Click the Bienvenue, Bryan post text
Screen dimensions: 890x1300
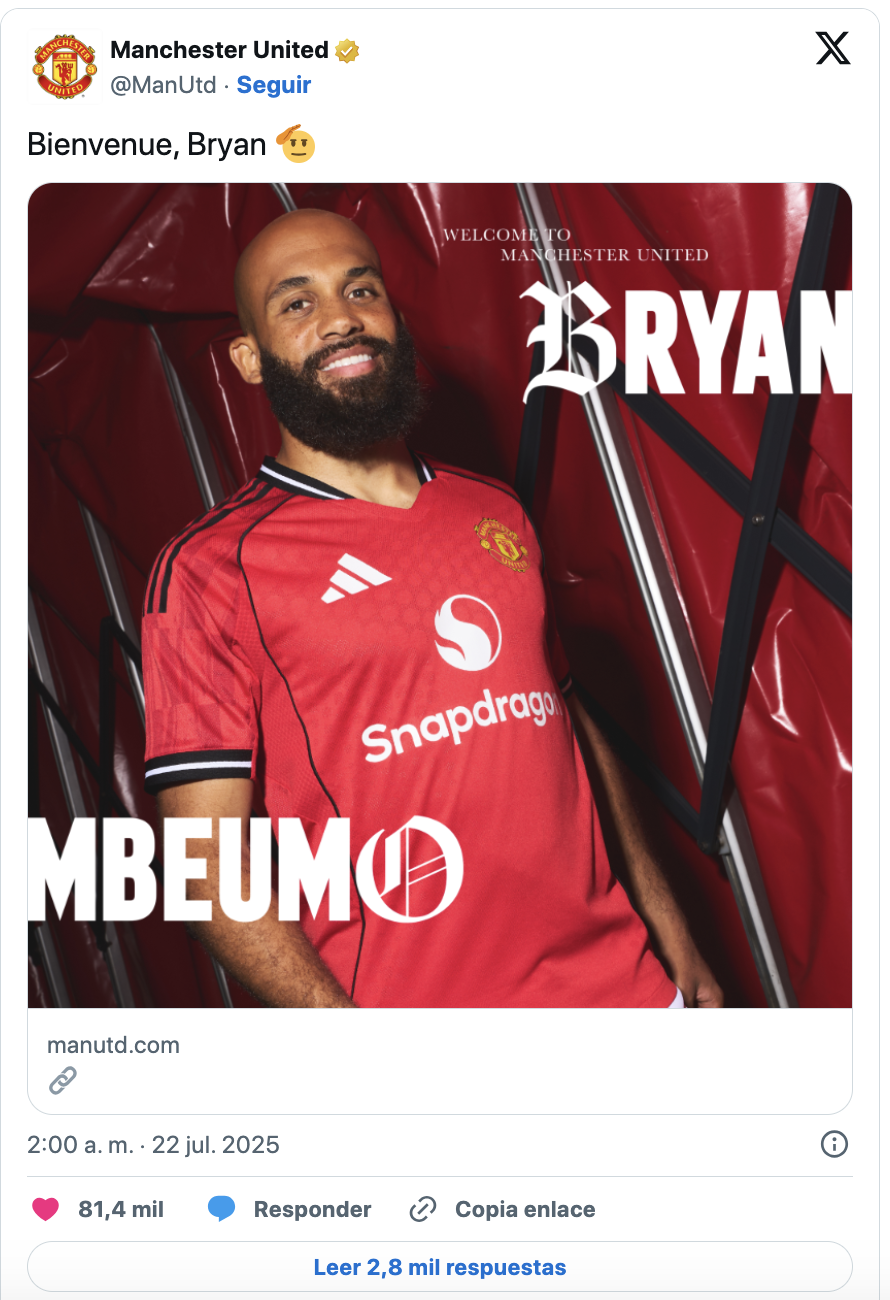(146, 145)
